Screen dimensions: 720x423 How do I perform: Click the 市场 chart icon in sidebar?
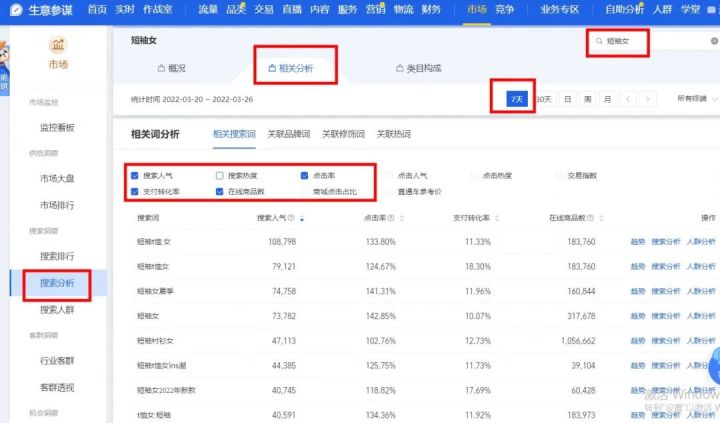click(x=57, y=45)
